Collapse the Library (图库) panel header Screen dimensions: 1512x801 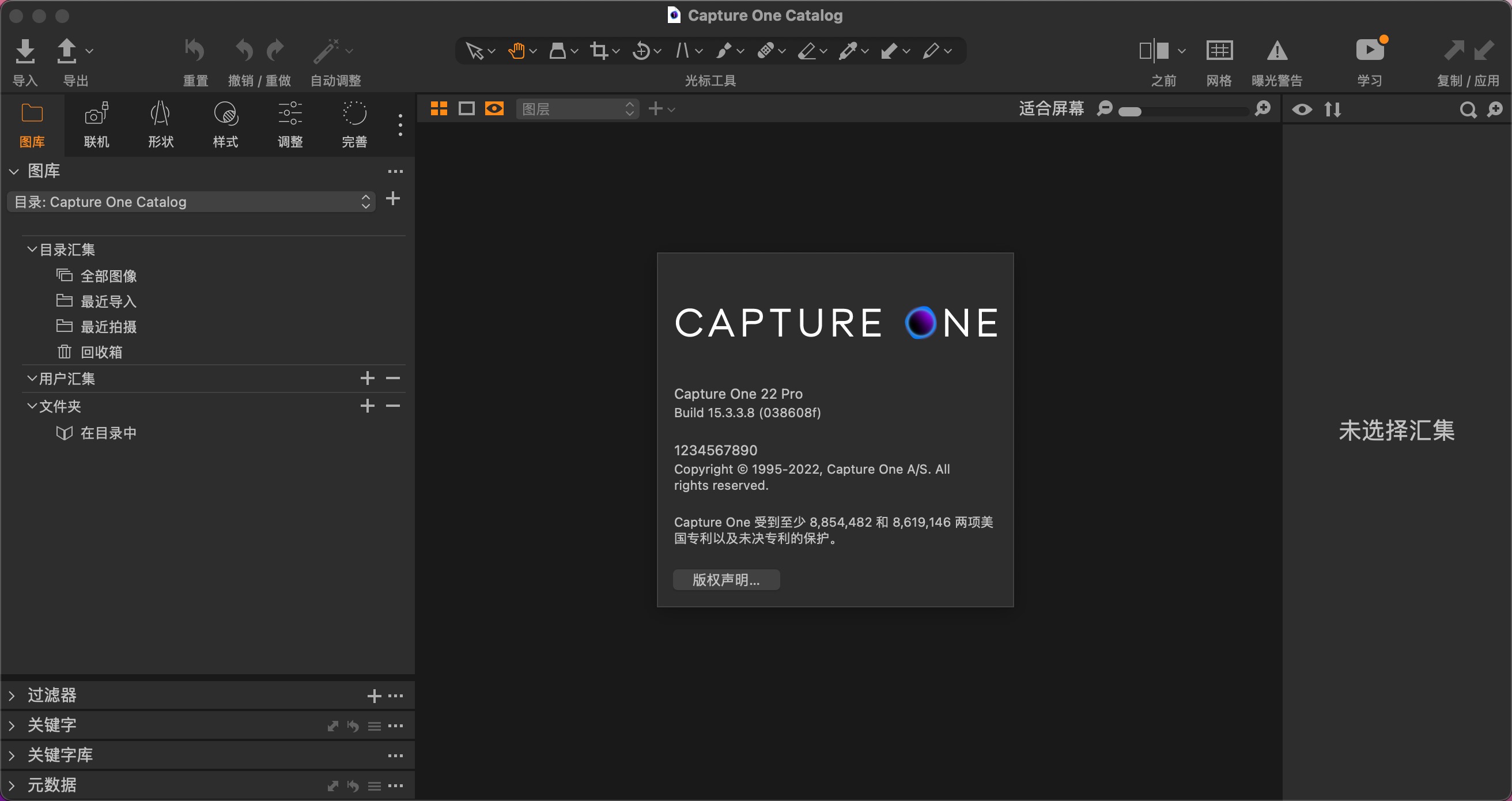[x=14, y=171]
